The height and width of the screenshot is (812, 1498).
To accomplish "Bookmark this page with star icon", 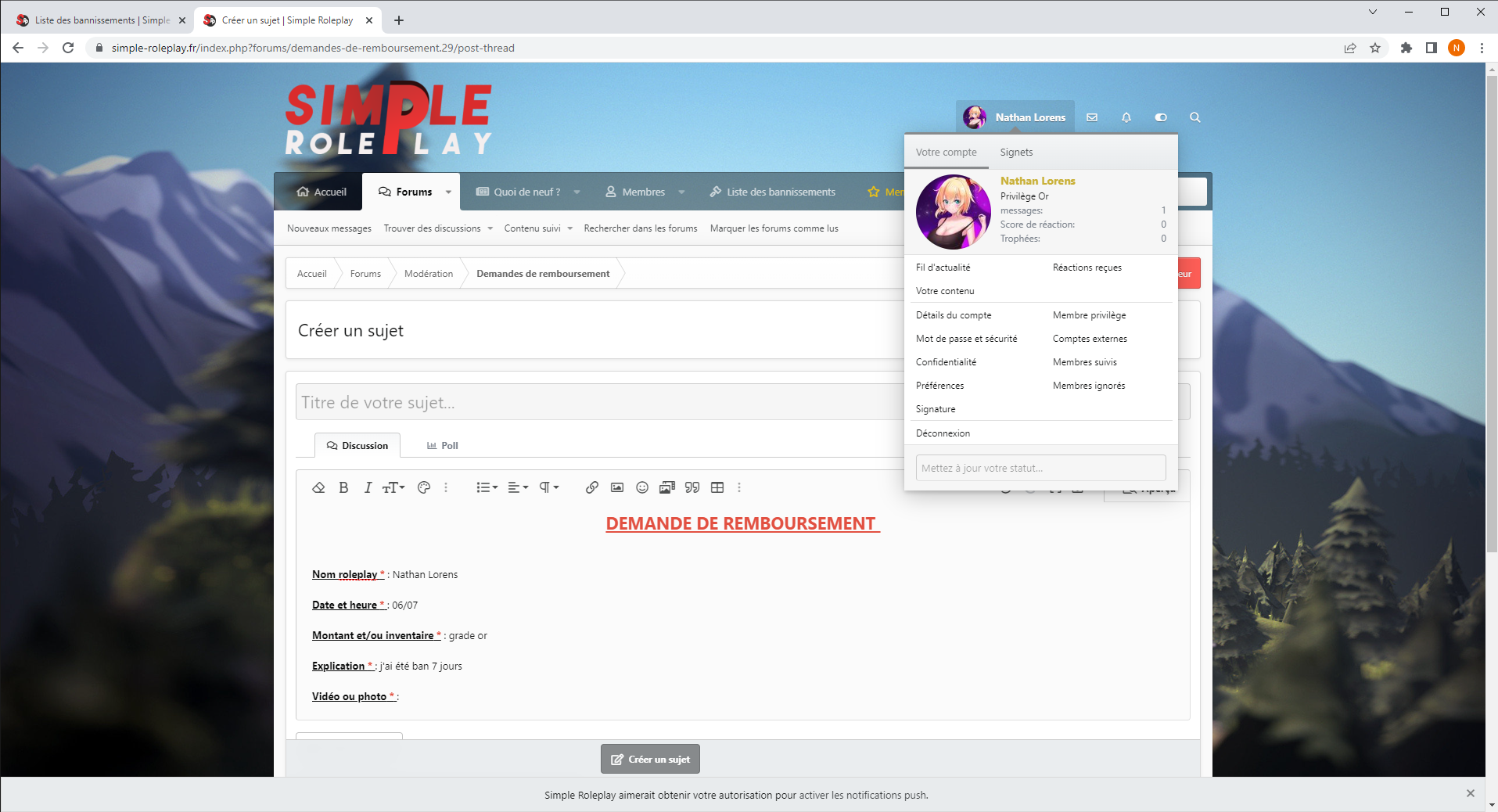I will click(1375, 48).
